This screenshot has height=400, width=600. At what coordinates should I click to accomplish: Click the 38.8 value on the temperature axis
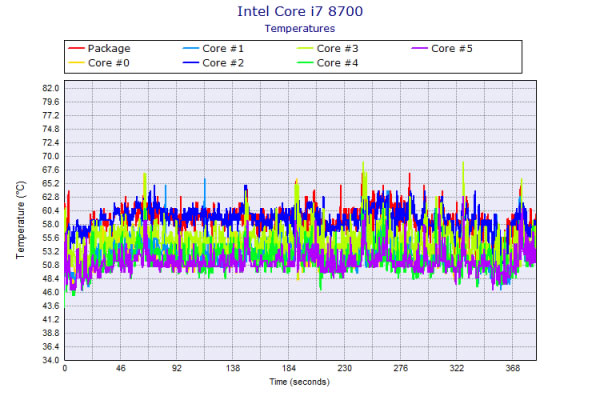point(51,333)
